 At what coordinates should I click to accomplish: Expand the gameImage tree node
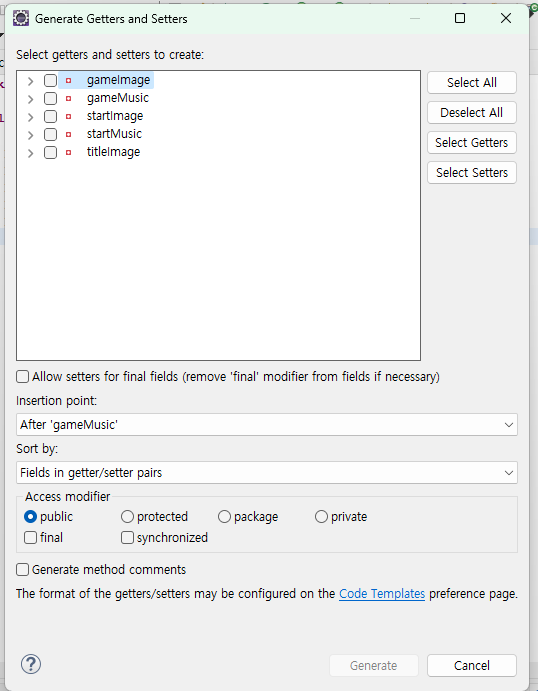[x=30, y=81]
